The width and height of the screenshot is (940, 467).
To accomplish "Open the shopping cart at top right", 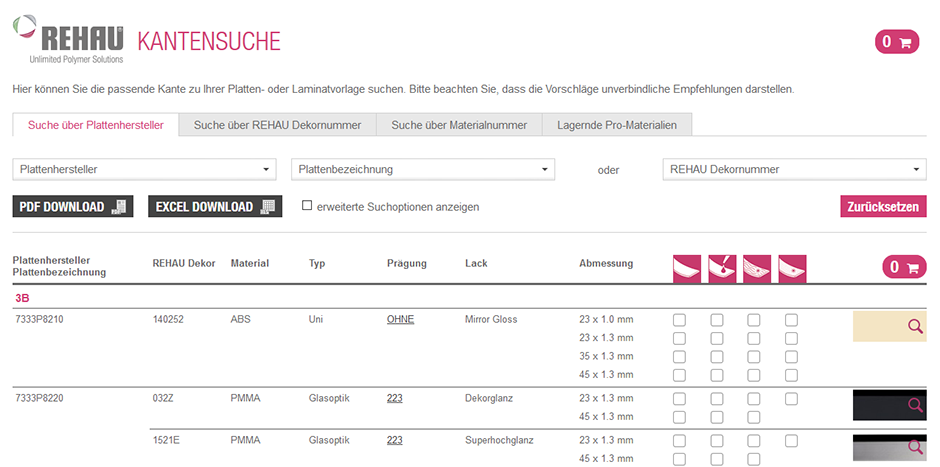I will click(x=897, y=42).
